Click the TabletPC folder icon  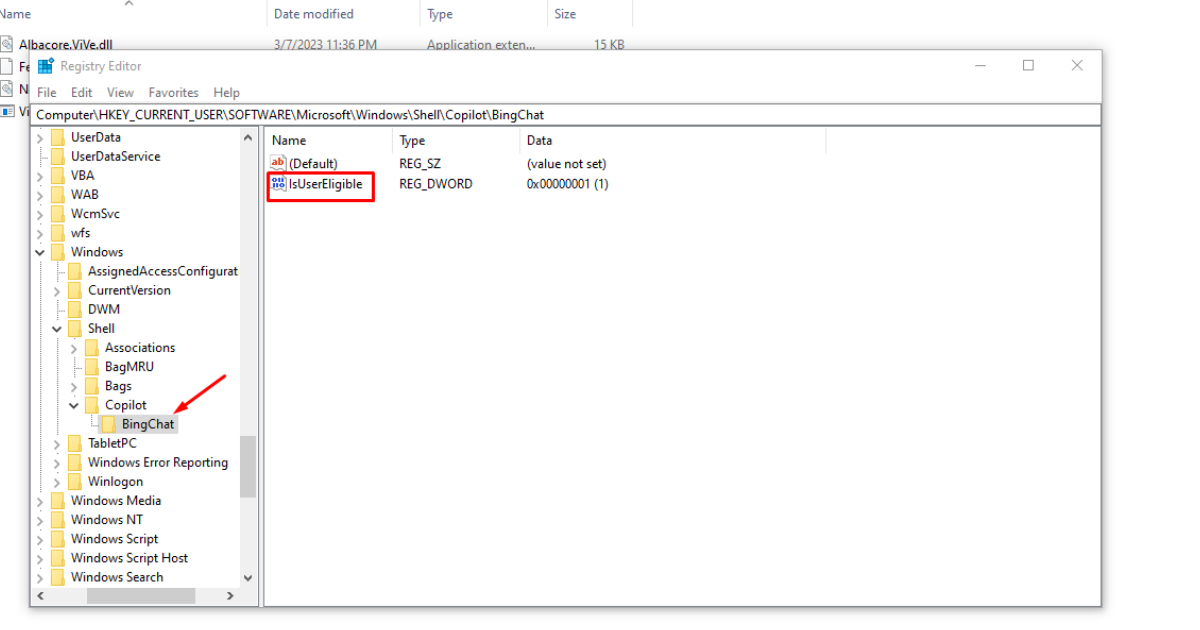click(x=75, y=443)
